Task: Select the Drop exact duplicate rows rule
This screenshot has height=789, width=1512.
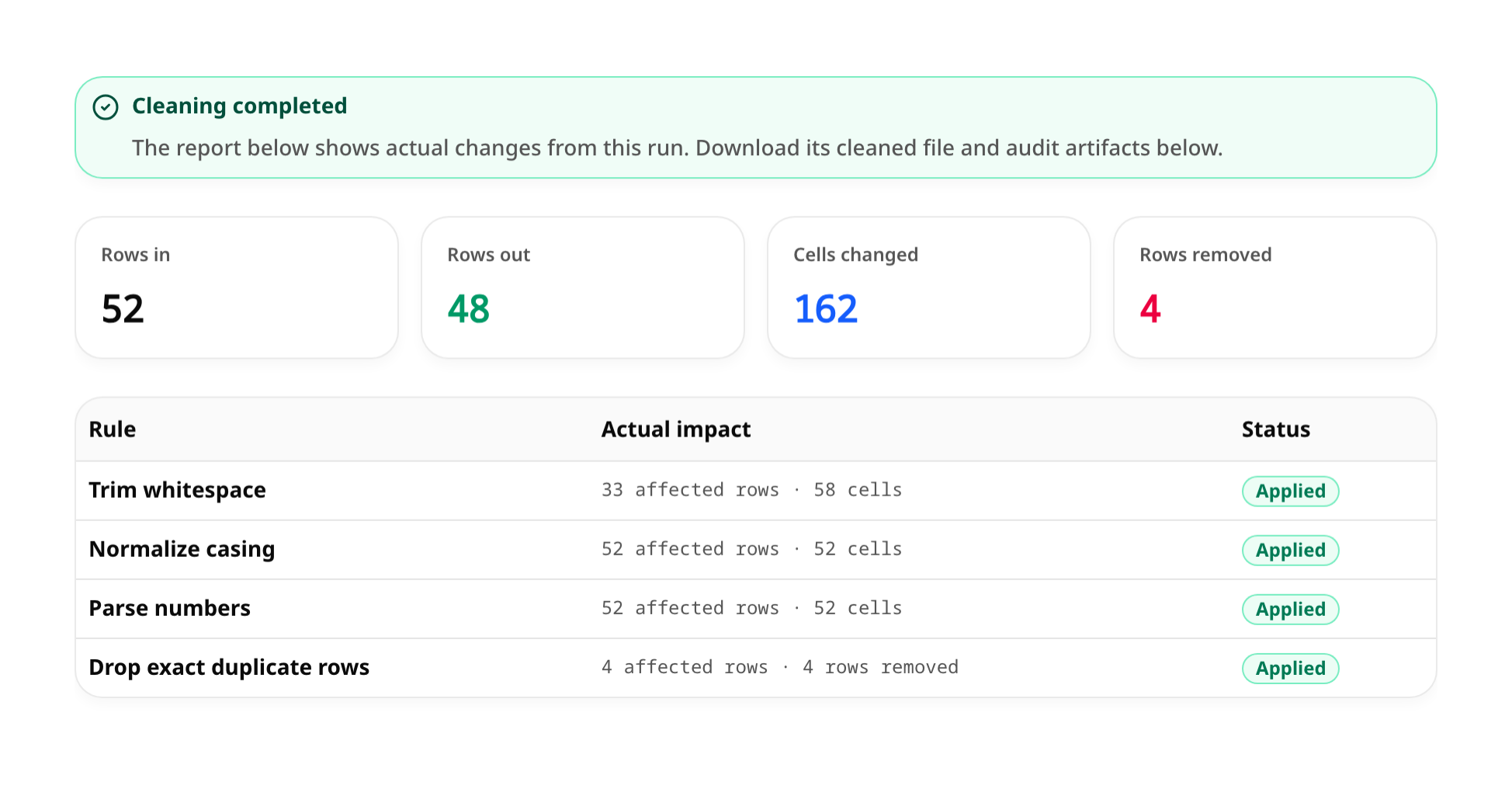Action: tap(229, 667)
